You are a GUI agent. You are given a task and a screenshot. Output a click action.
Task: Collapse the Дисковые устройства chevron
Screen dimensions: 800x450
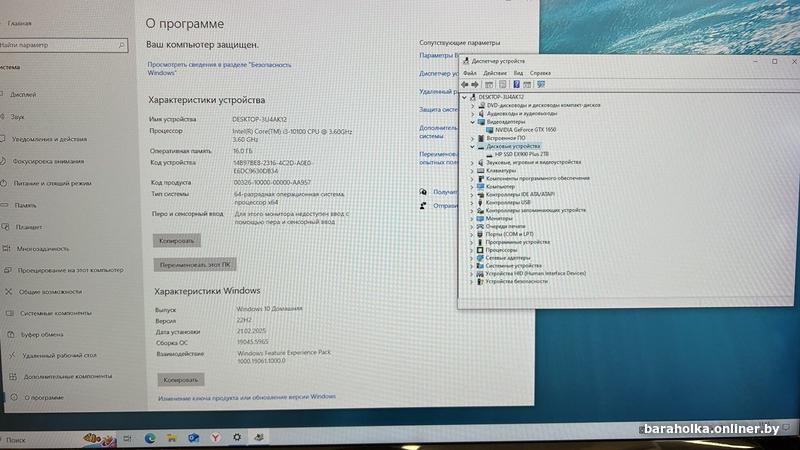472,146
